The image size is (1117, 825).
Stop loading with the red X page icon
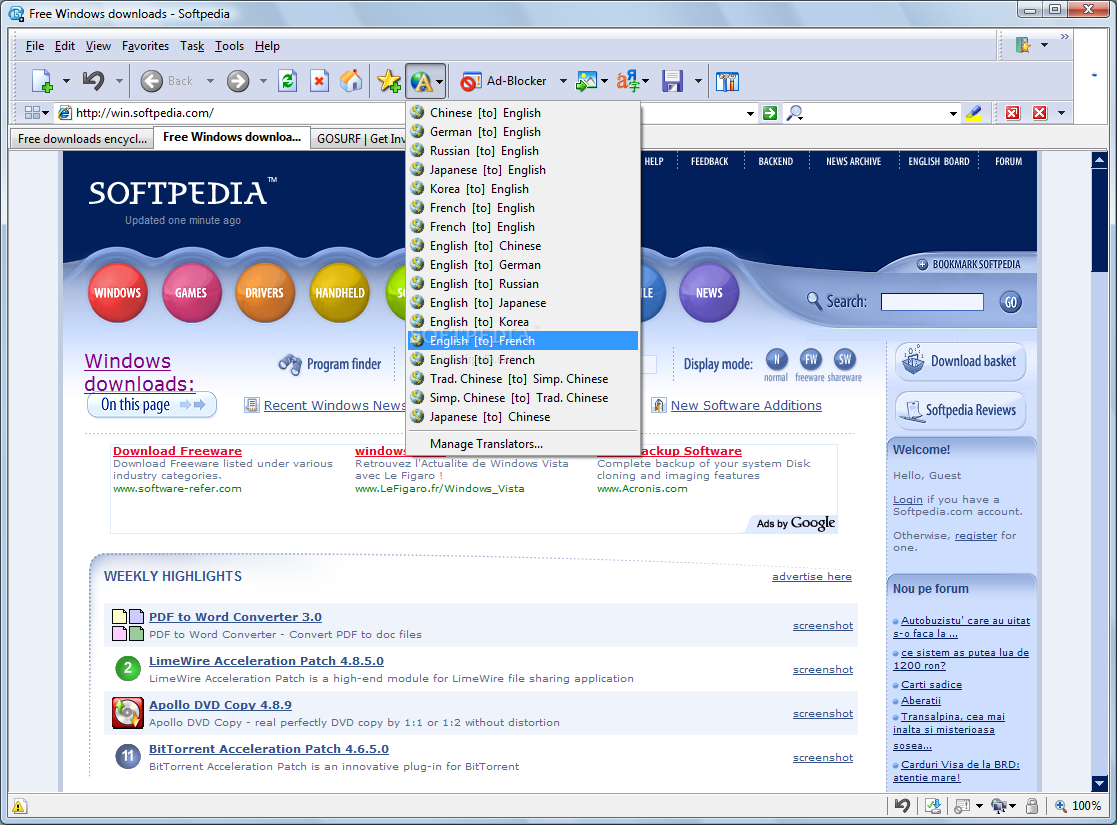(x=319, y=81)
